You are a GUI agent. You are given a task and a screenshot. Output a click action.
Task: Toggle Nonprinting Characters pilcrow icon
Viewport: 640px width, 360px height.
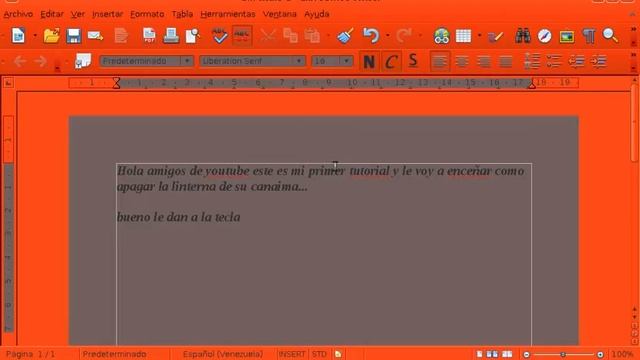tap(589, 36)
